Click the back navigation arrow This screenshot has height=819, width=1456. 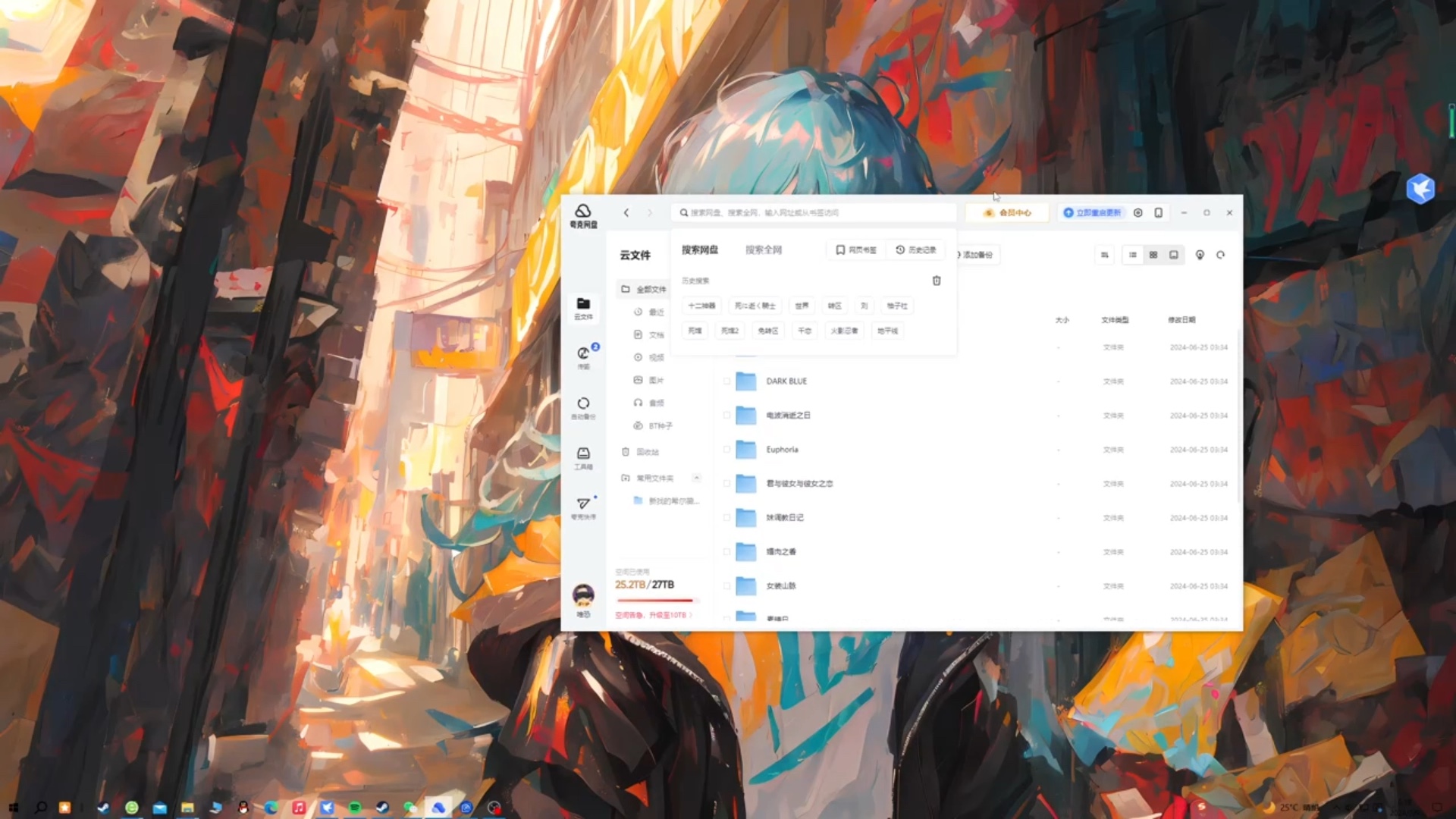point(626,213)
